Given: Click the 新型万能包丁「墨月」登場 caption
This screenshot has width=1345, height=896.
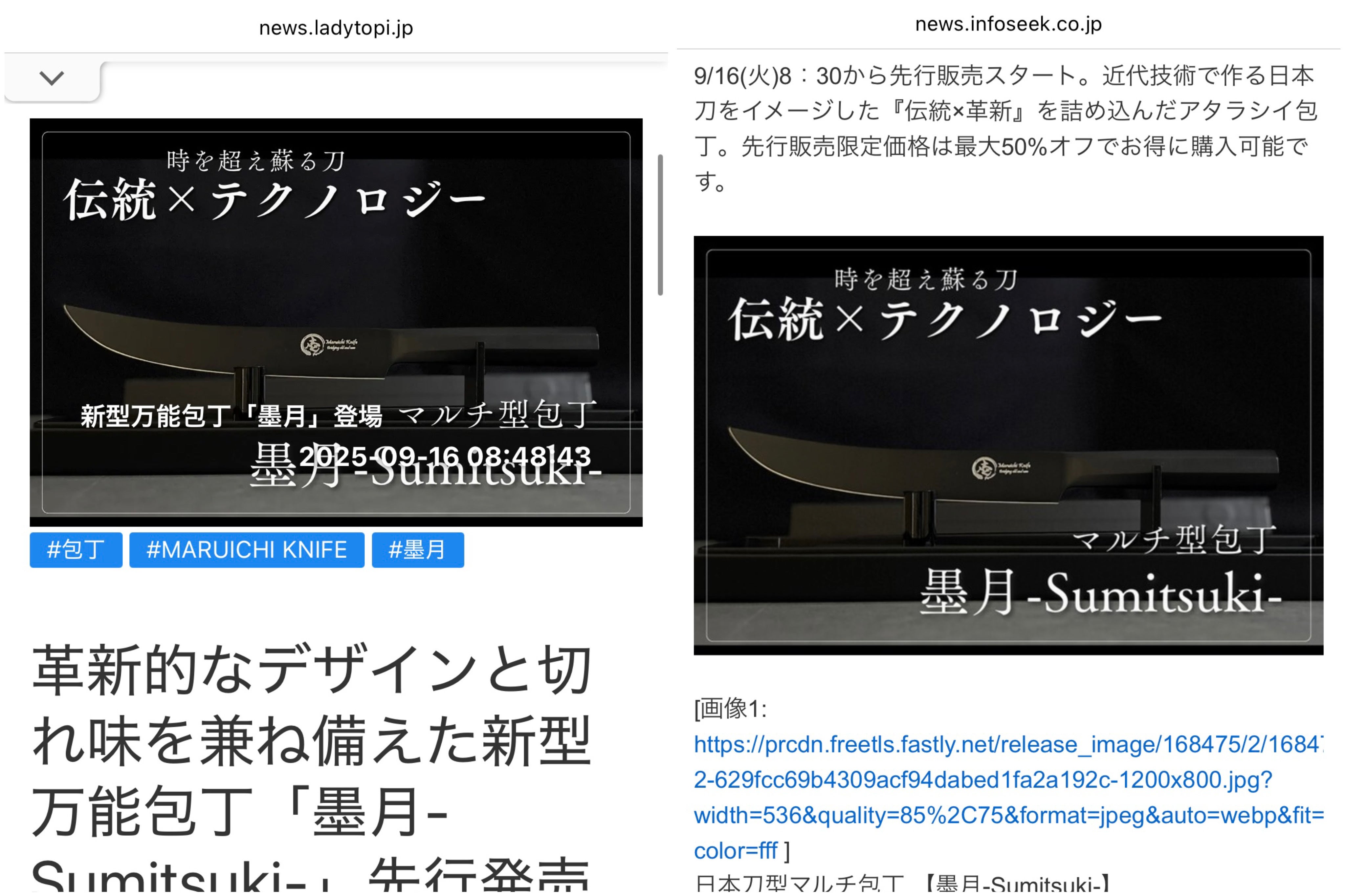Looking at the screenshot, I should (232, 416).
